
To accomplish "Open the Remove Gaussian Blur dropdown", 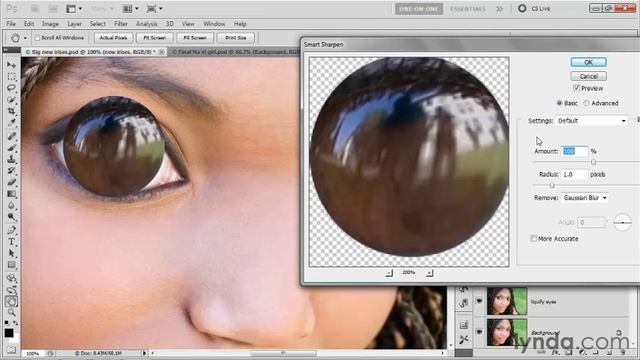I will coord(585,198).
